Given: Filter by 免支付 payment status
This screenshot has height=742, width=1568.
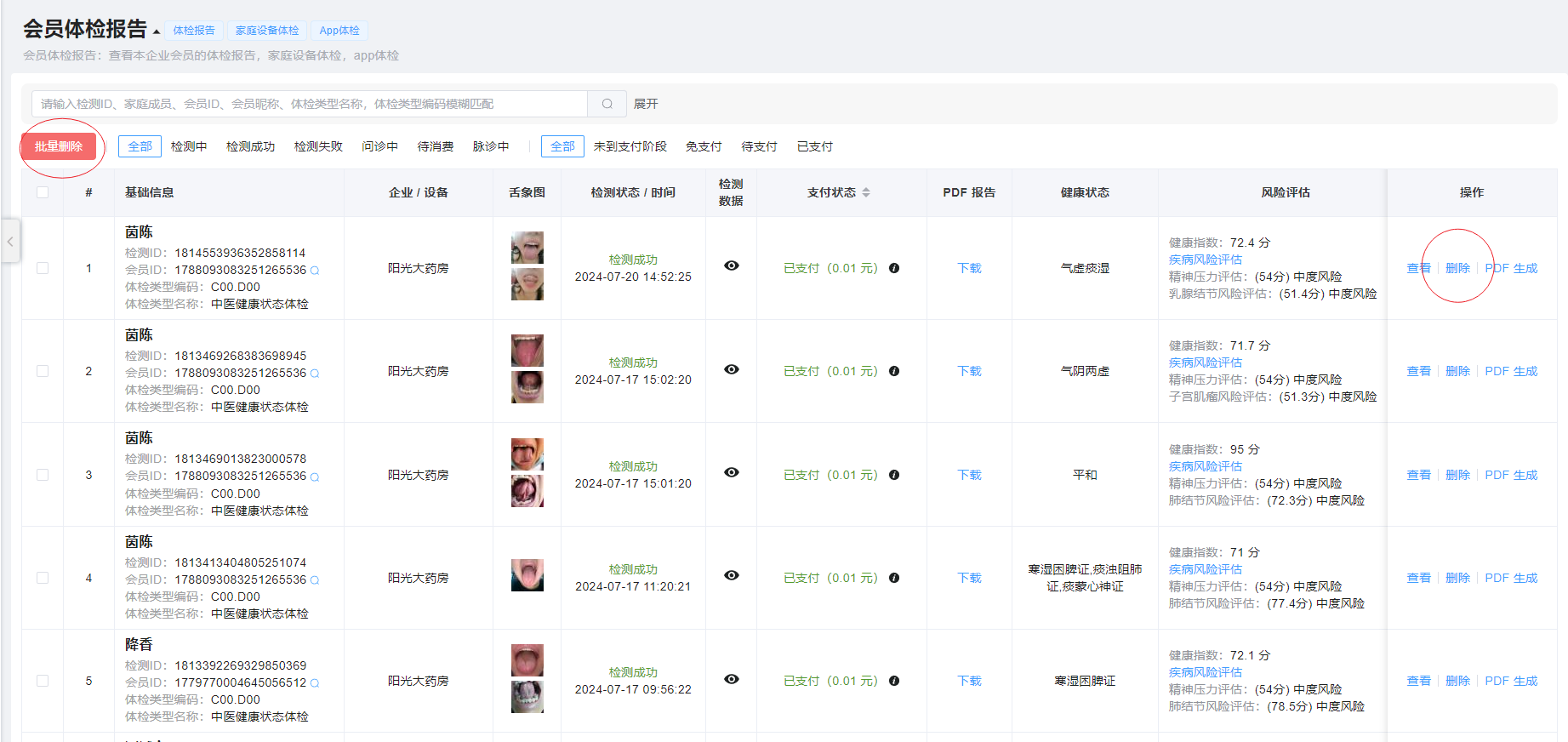Looking at the screenshot, I should pos(704,146).
